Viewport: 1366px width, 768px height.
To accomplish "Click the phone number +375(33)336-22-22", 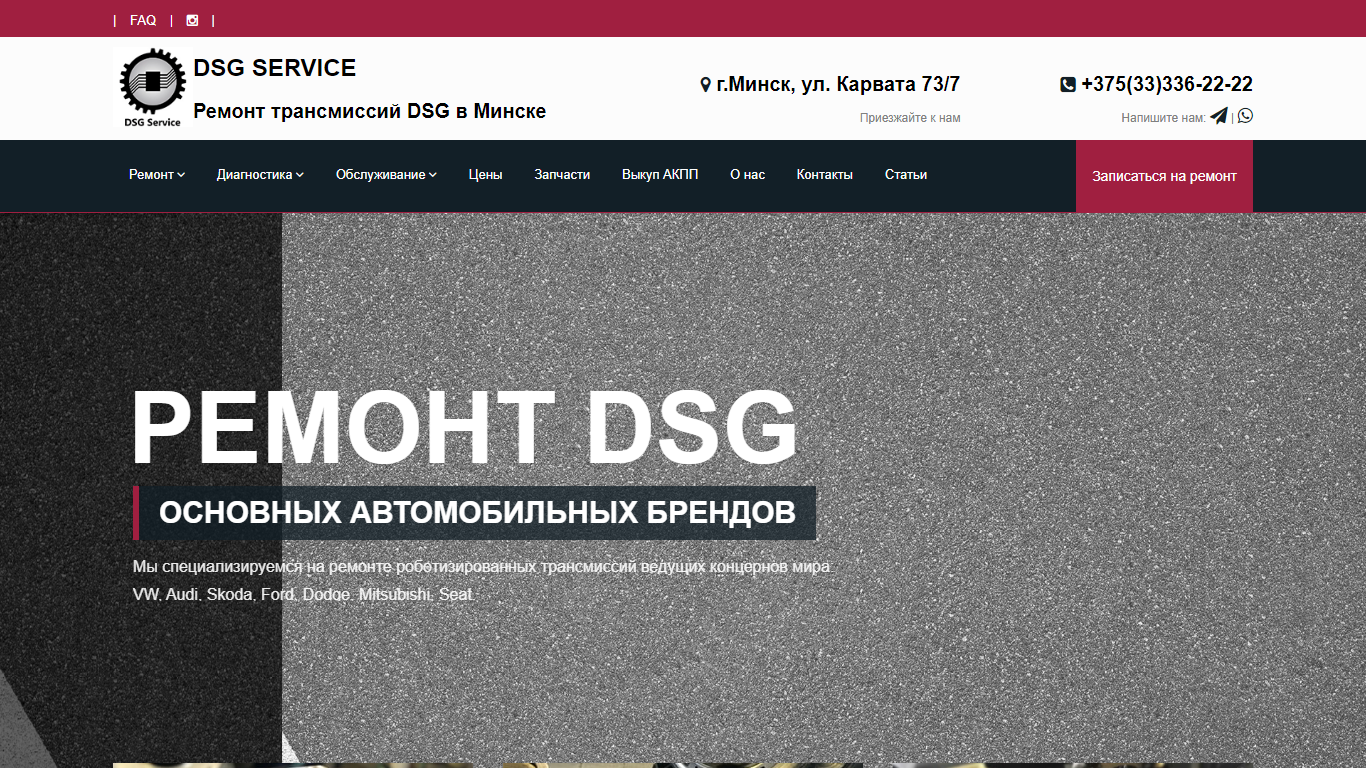I will point(1167,85).
